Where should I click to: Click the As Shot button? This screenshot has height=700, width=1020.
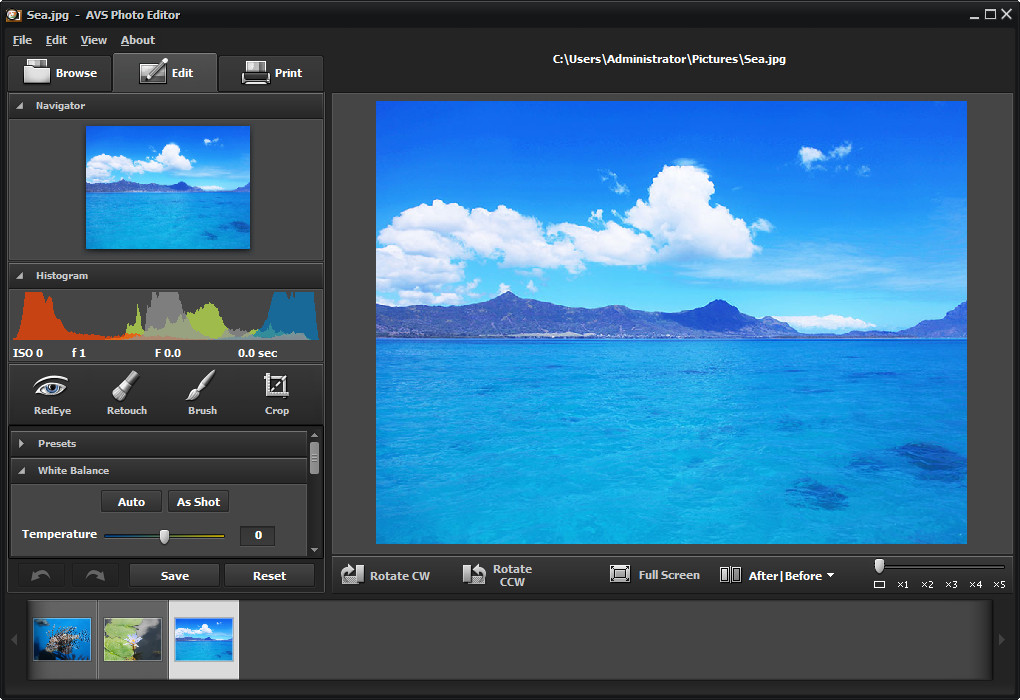(x=198, y=502)
